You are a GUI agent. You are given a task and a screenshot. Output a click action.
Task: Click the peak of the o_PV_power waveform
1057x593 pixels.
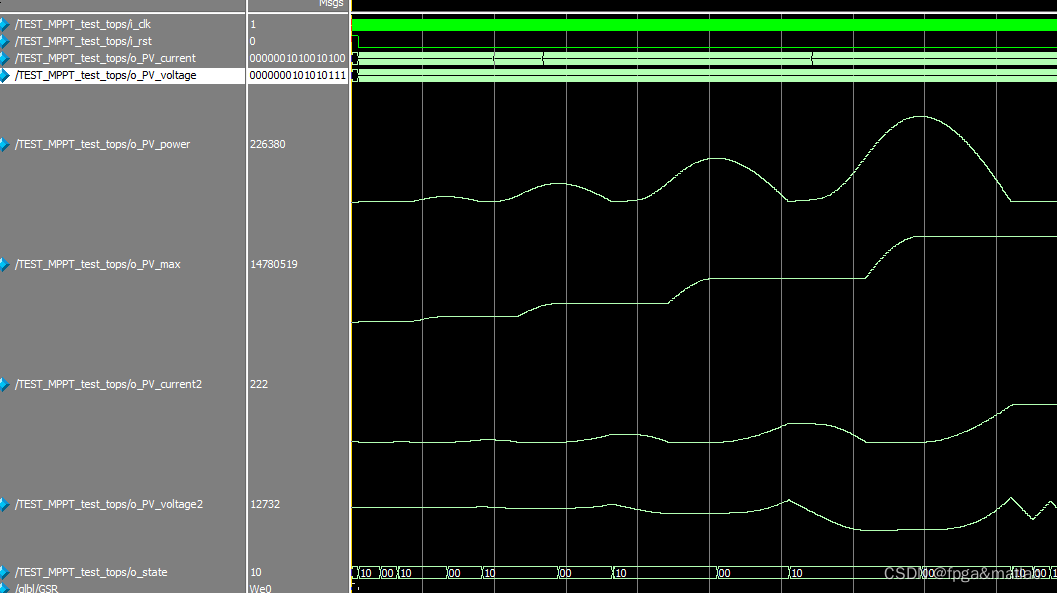coord(921,117)
